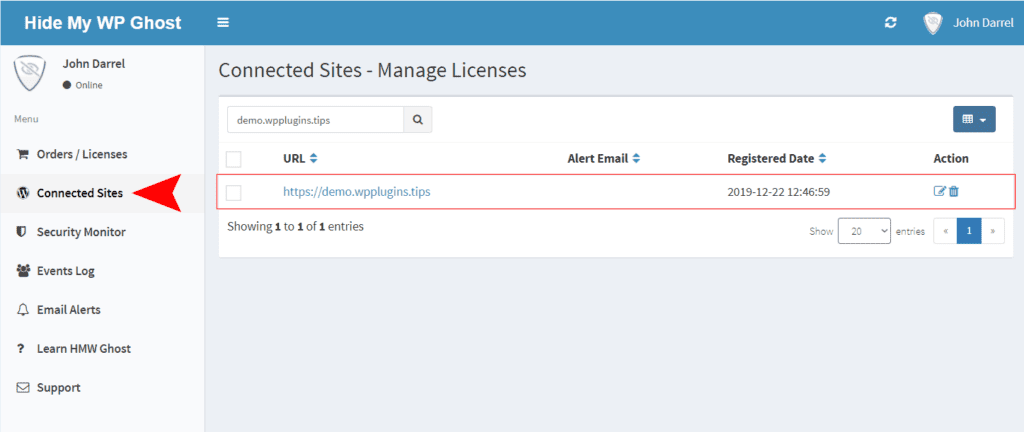The height and width of the screenshot is (432, 1024).
Task: Click the sidebar shield avatar image
Action: 30,74
